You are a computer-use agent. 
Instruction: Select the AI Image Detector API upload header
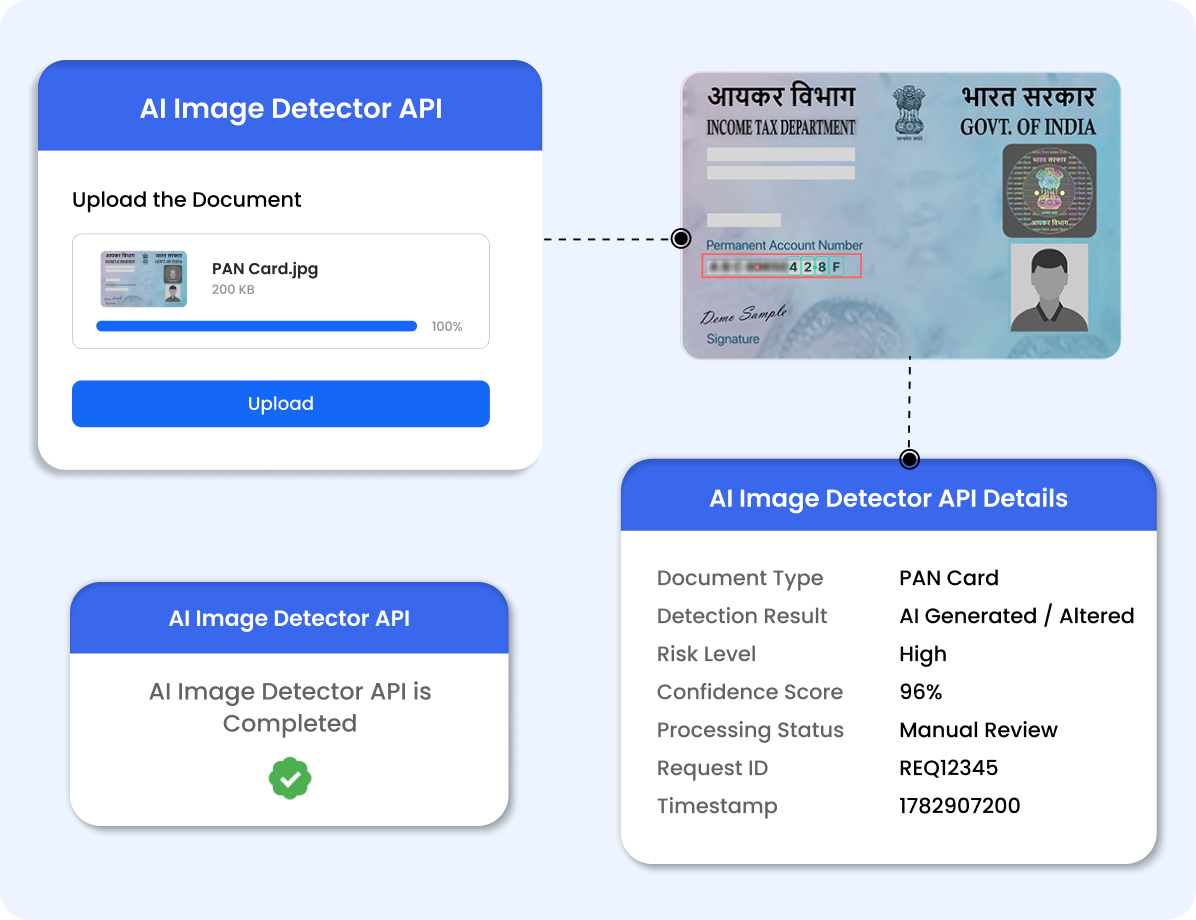(290, 108)
